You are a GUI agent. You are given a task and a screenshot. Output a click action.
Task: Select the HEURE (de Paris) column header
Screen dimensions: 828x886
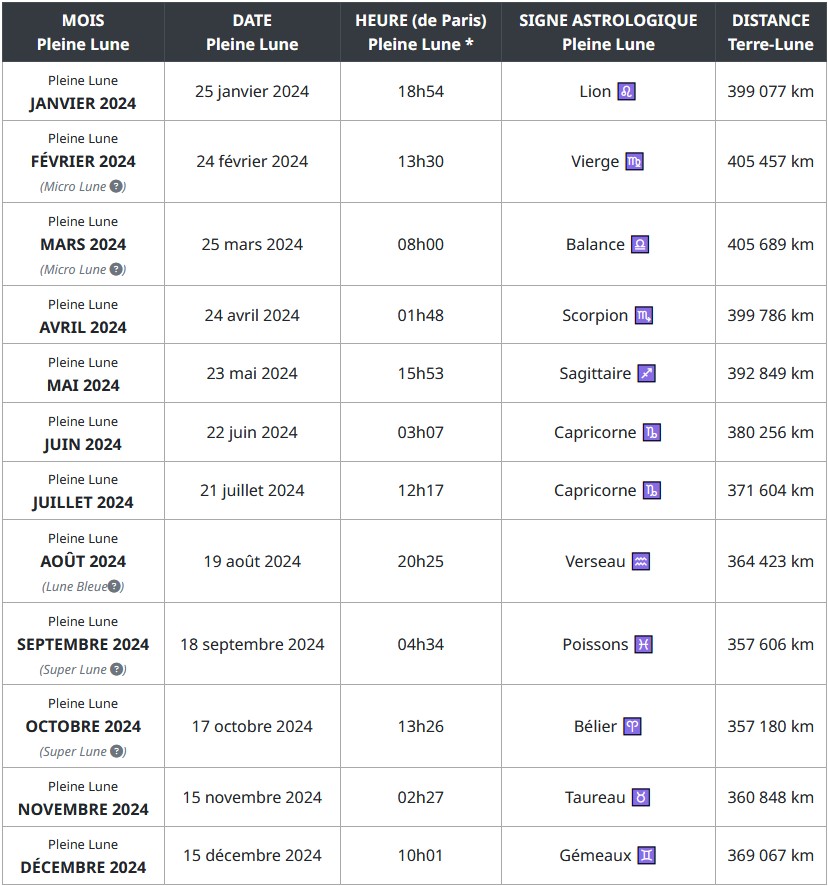coord(420,32)
